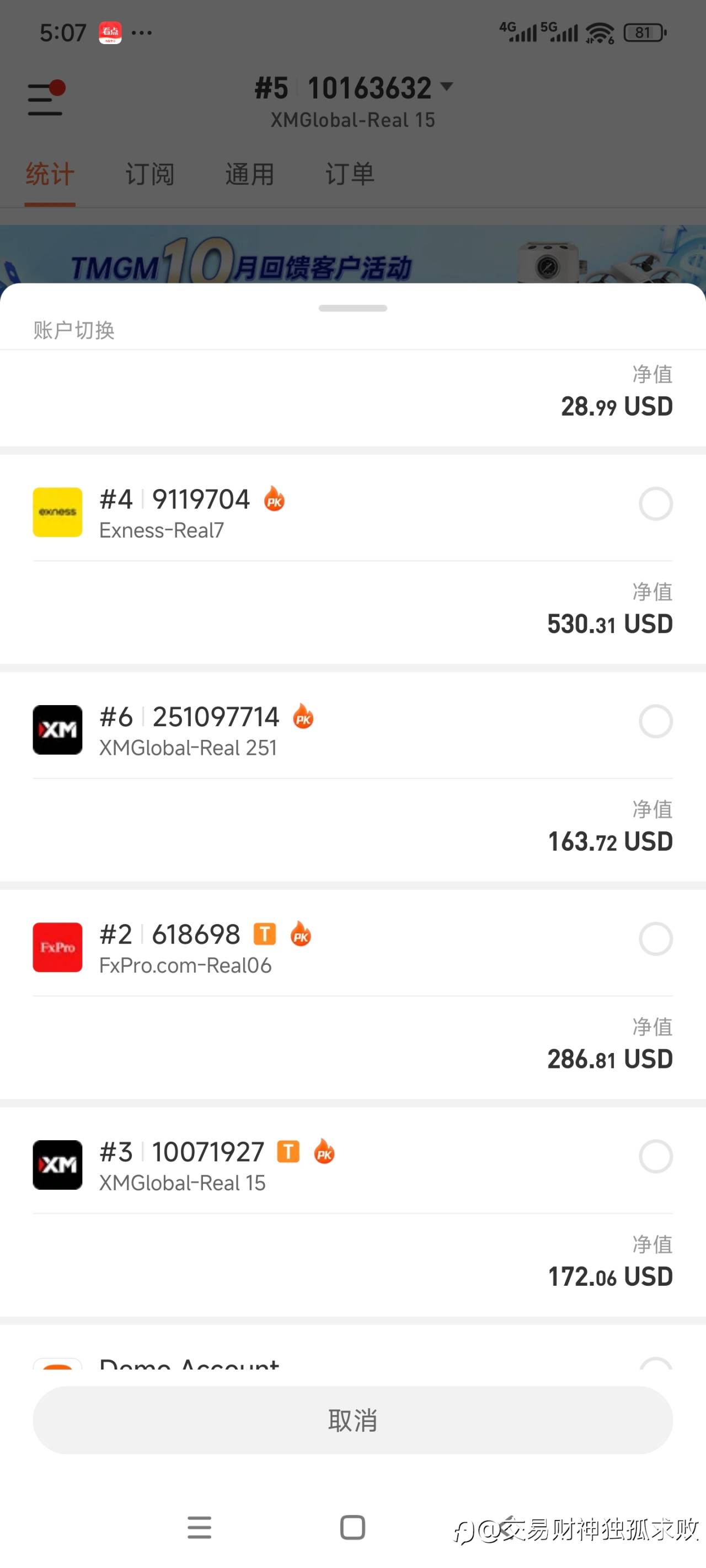Open the 通用 tab
This screenshot has height=1568, width=706.
250,175
